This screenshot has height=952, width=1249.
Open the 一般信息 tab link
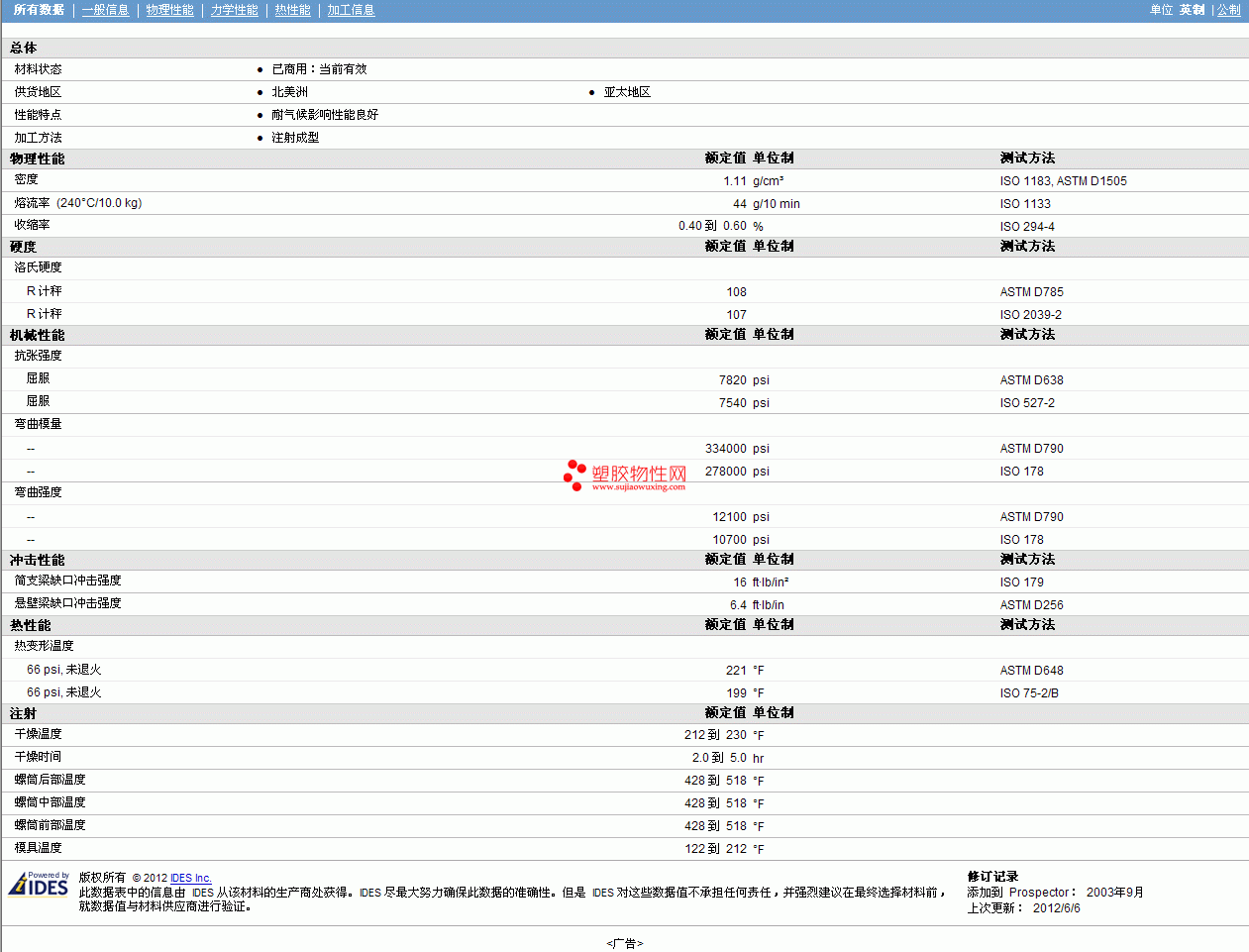coord(105,10)
